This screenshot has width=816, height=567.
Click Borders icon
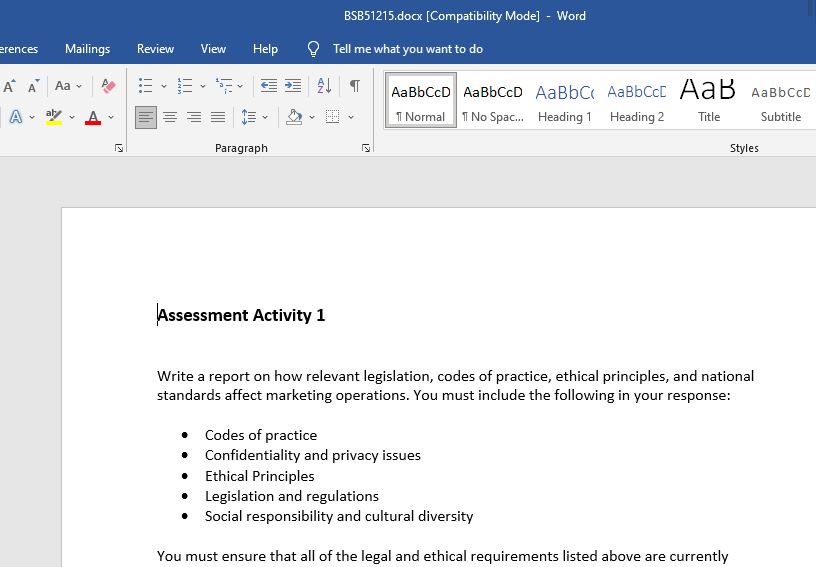click(333, 117)
